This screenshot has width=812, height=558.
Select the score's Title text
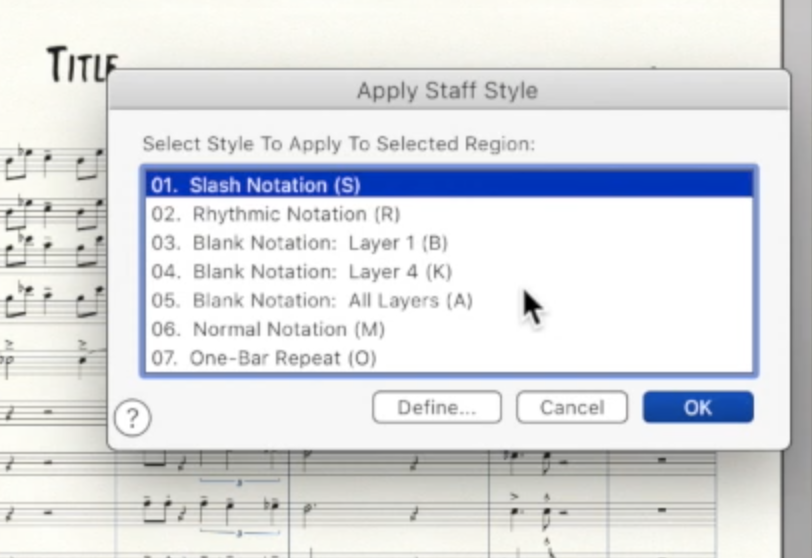pos(82,65)
